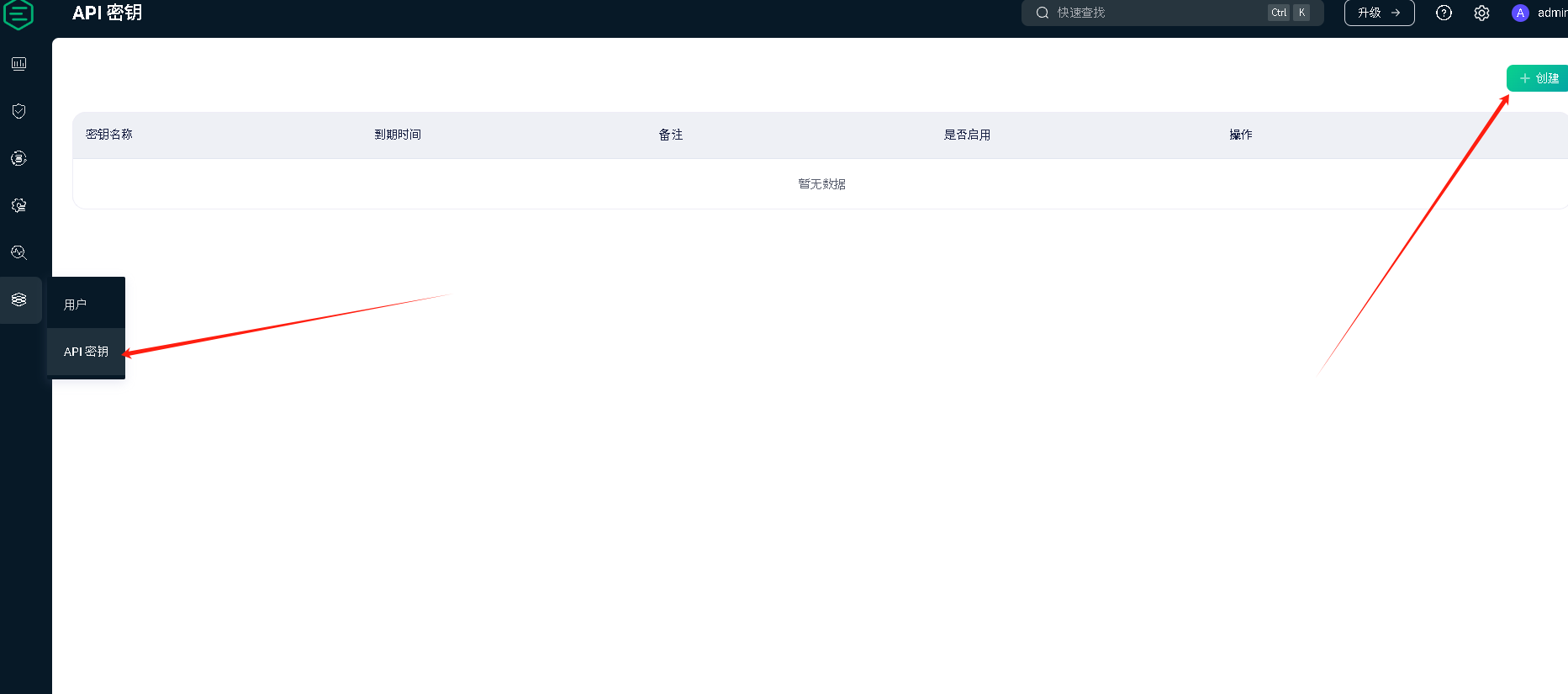Choose API 密钥 in the flyout menu

86,352
